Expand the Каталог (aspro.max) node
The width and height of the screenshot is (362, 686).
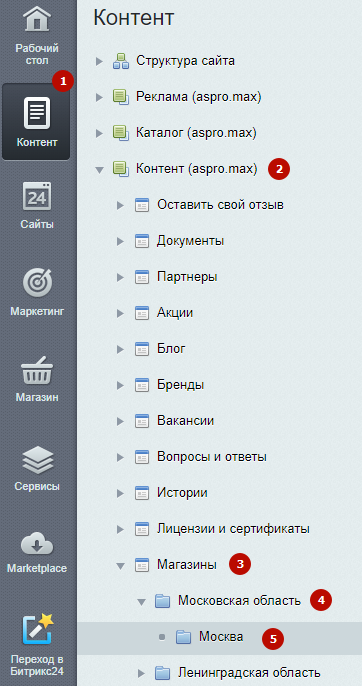point(99,133)
